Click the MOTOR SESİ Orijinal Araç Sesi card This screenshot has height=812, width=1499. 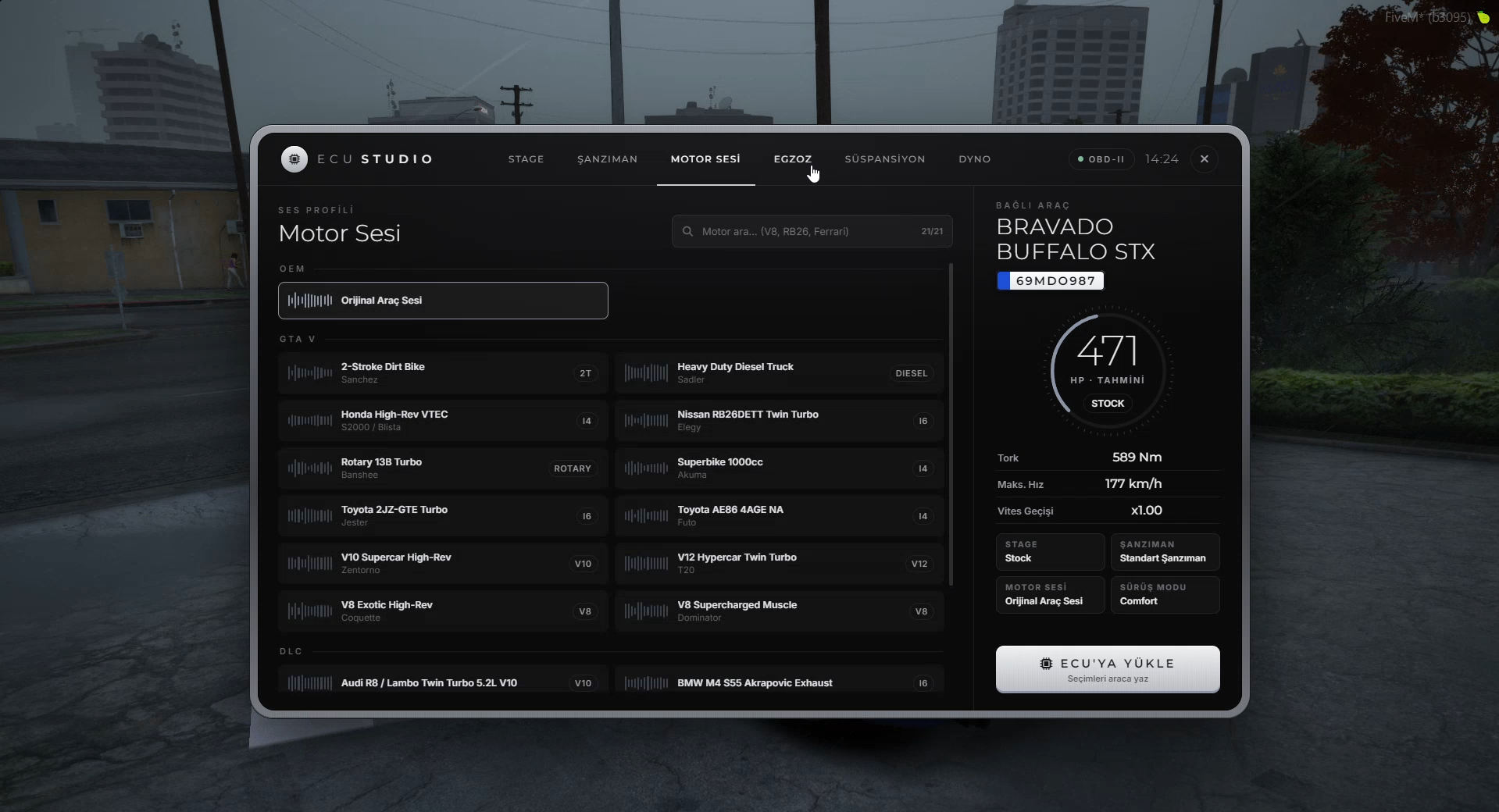click(x=1050, y=595)
